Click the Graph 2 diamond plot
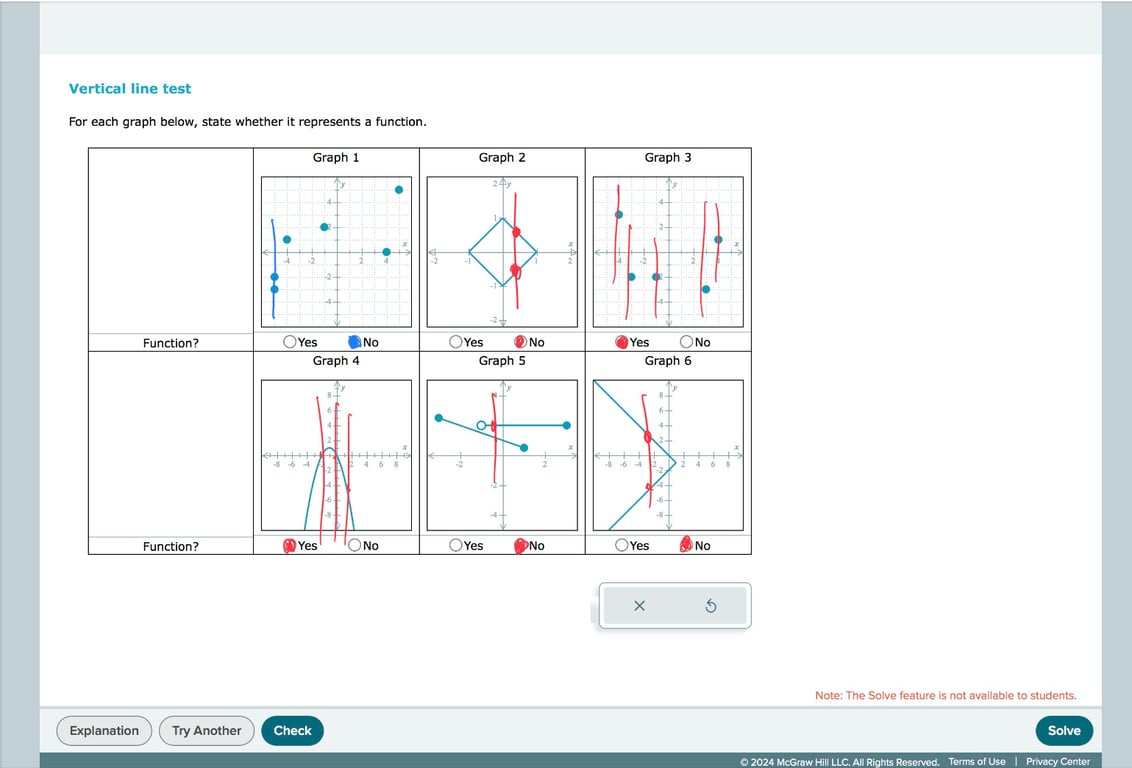The image size is (1132, 768). 502,252
